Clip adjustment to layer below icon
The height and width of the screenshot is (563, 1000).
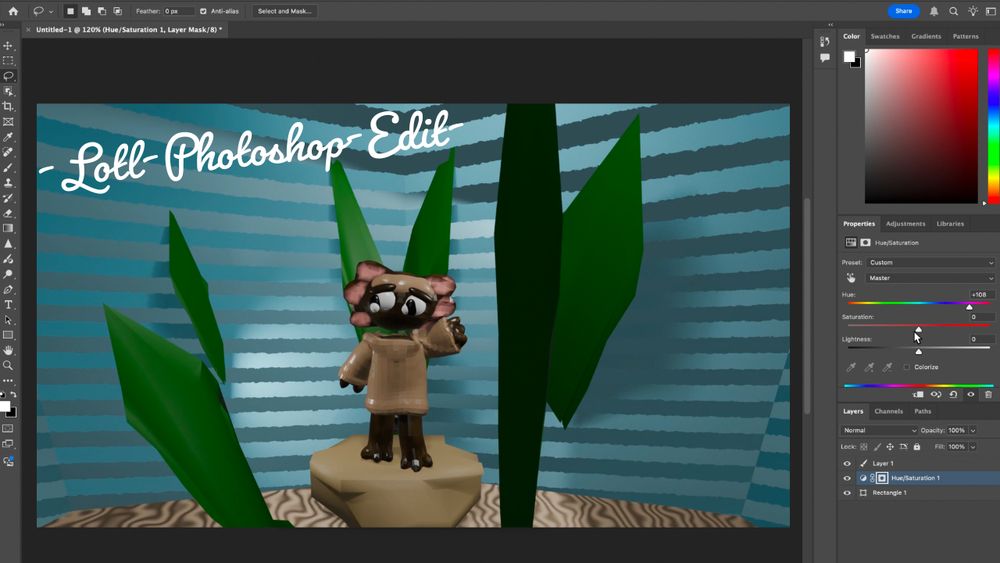[918, 395]
